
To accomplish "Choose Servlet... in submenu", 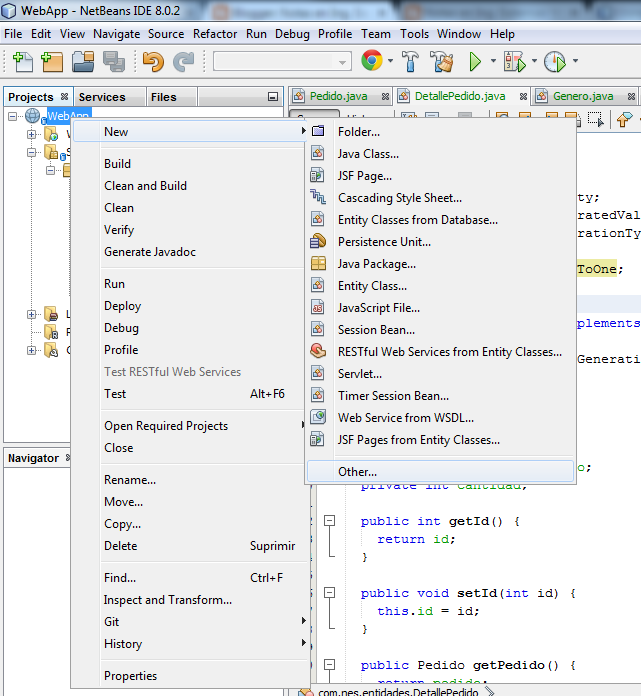I will pyautogui.click(x=440, y=374).
